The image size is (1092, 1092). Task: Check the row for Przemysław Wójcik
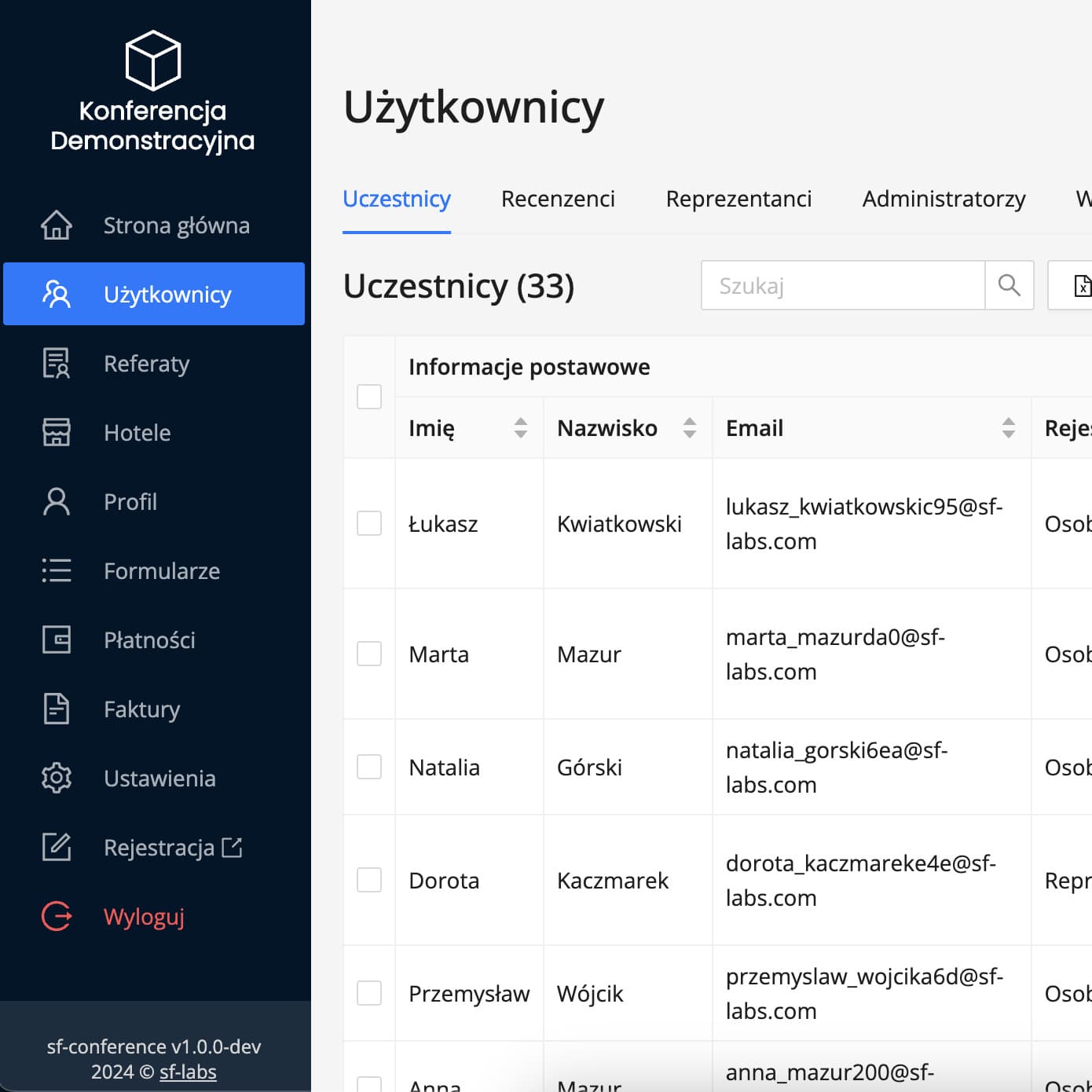pyautogui.click(x=369, y=993)
